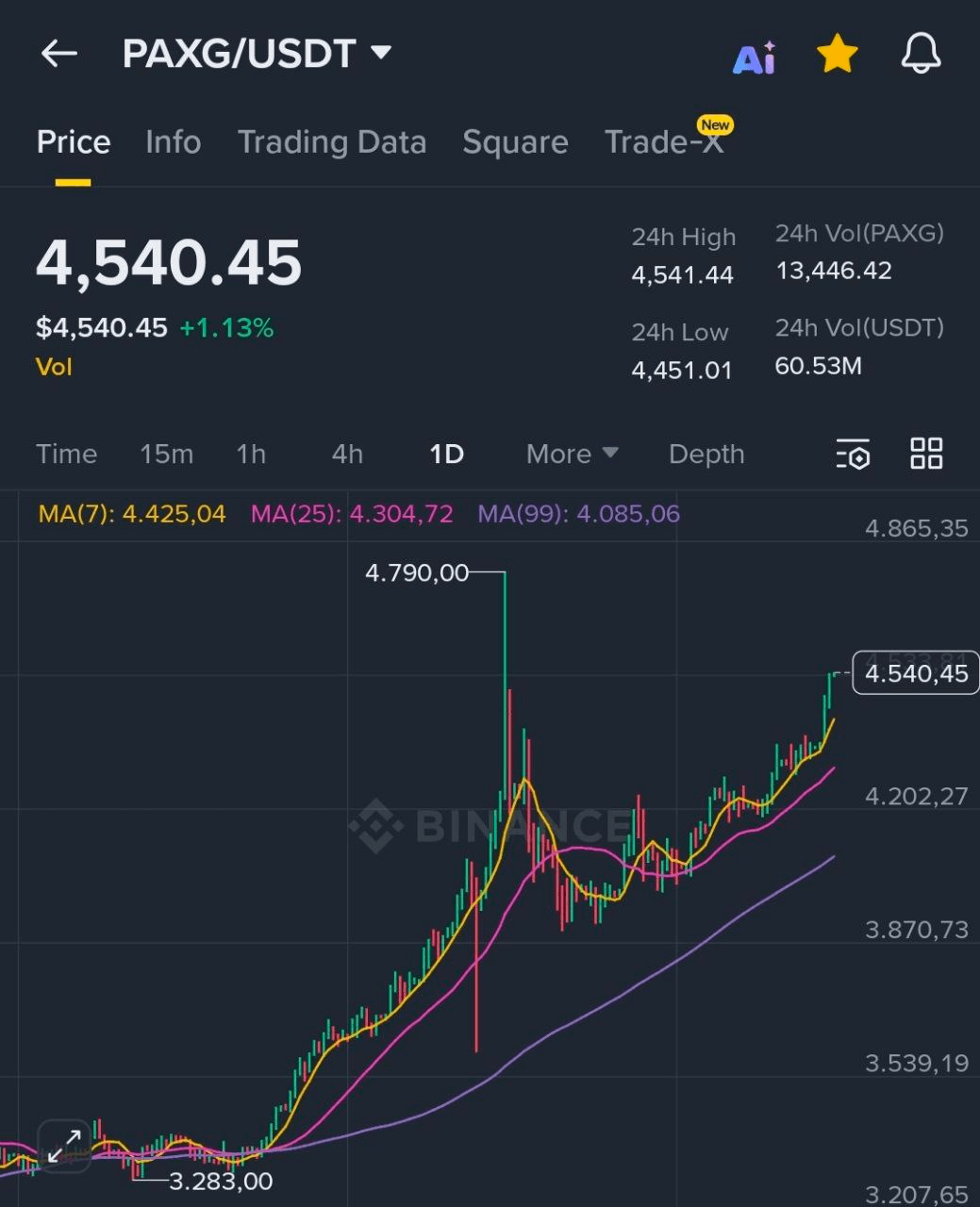Image resolution: width=980 pixels, height=1207 pixels.
Task: Switch to the 4h interval
Action: pyautogui.click(x=347, y=455)
